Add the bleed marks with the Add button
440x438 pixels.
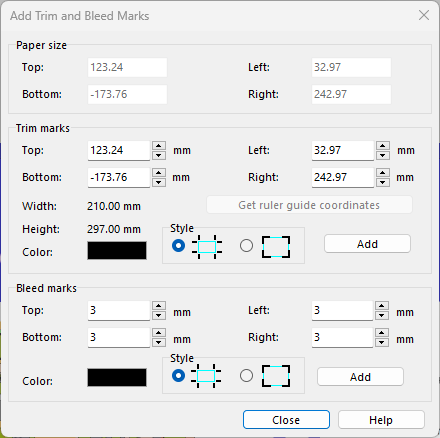pos(360,377)
